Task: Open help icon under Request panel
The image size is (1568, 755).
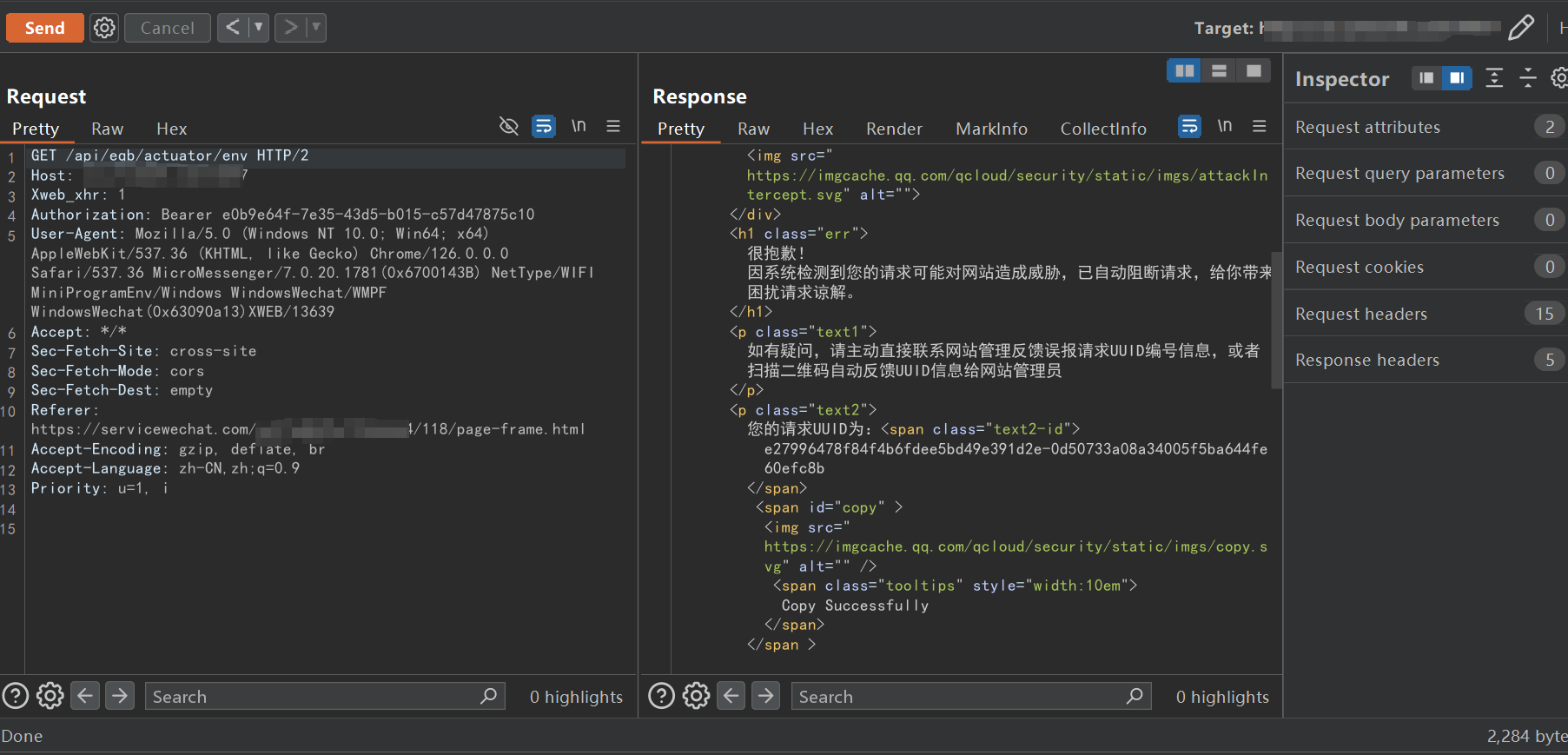Action: (x=16, y=696)
